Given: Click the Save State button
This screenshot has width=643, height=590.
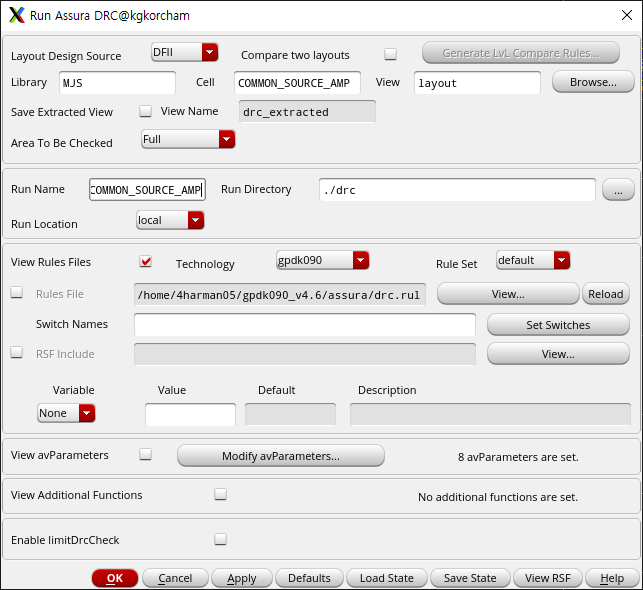Looking at the screenshot, I should (470, 578).
